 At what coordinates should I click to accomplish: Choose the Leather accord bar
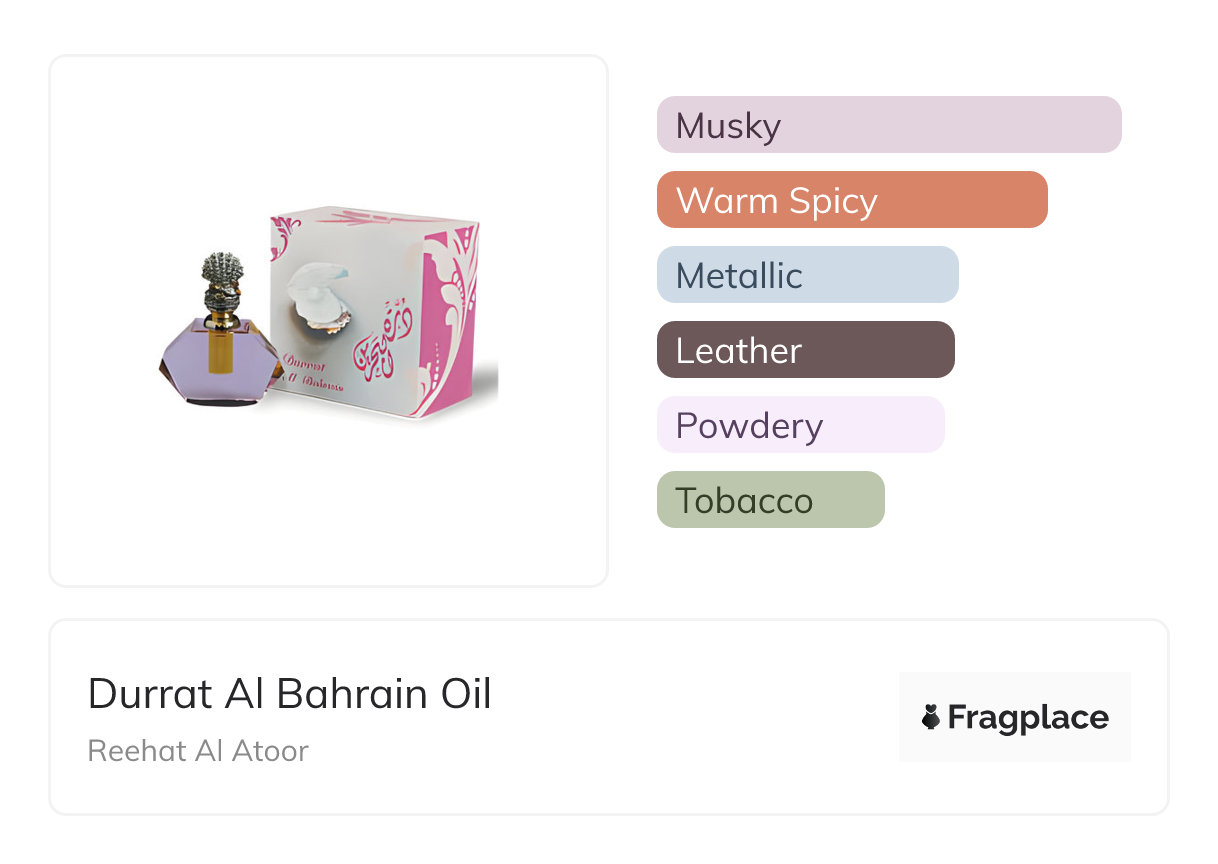tap(805, 350)
